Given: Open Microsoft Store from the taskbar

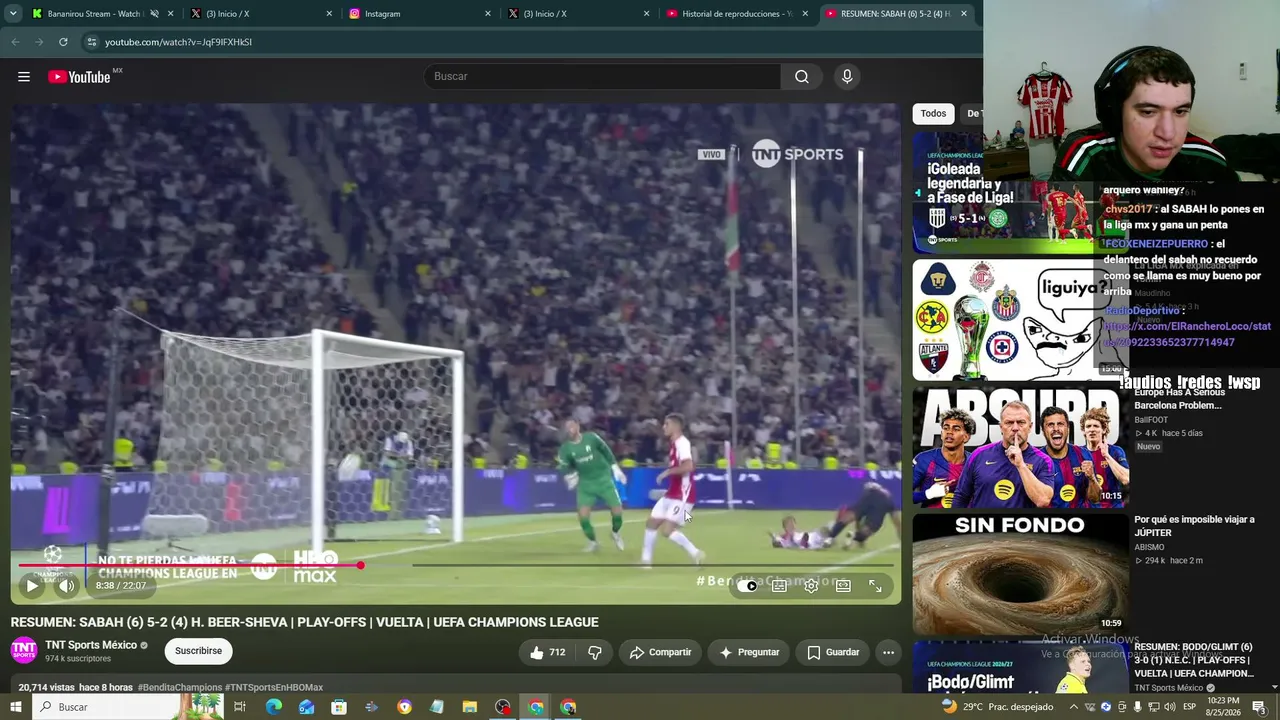Looking at the screenshot, I should [x=339, y=707].
